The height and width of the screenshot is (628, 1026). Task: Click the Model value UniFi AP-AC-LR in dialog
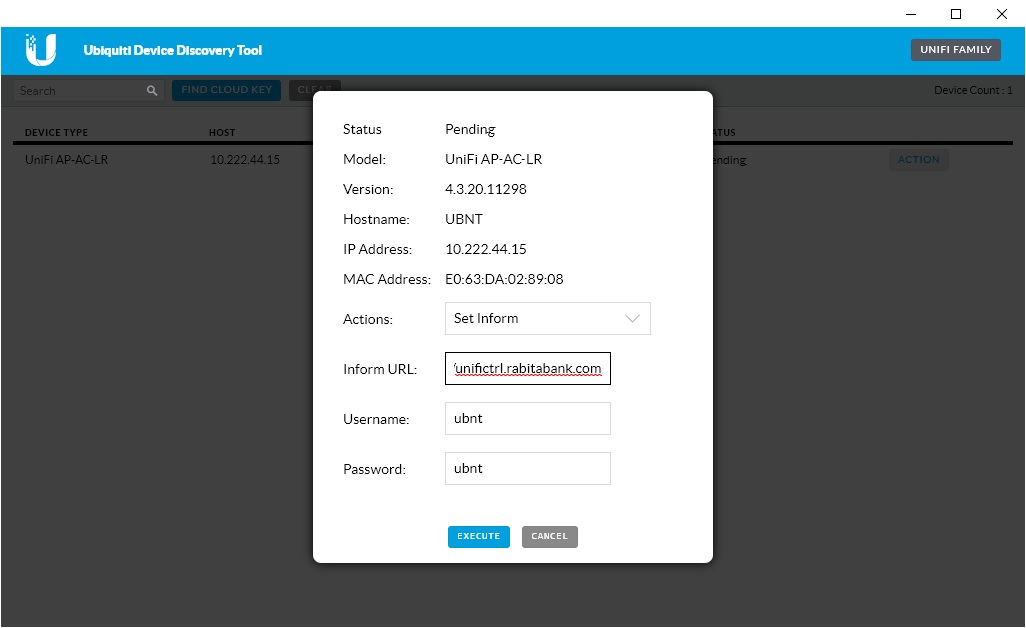pos(493,159)
